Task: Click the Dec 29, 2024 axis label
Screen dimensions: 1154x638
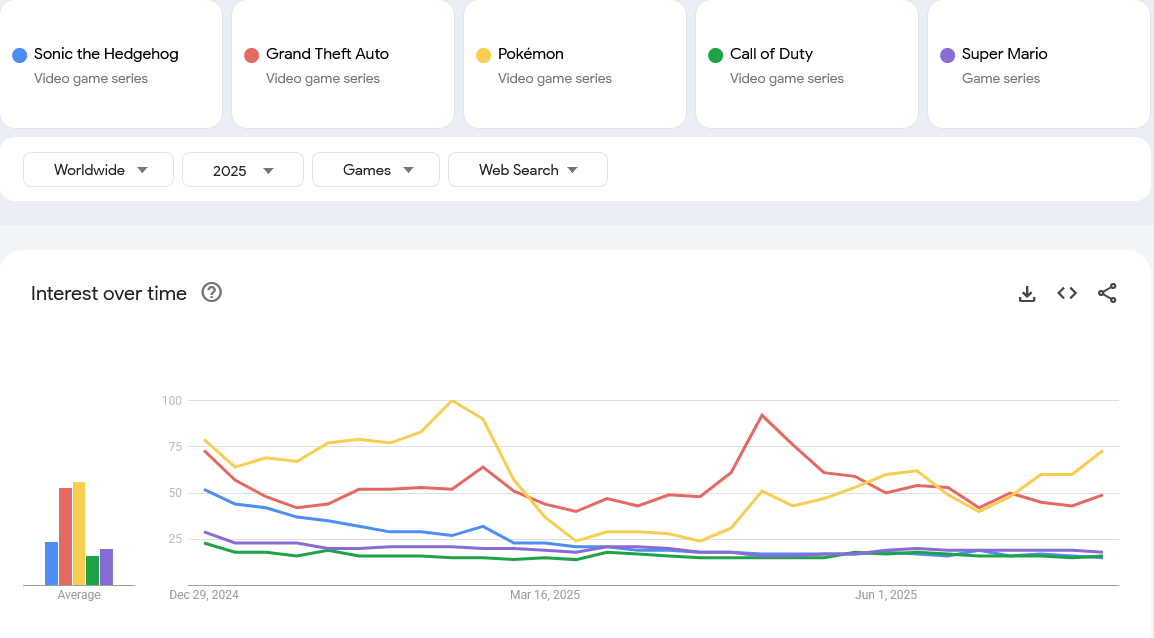Action: pos(204,595)
